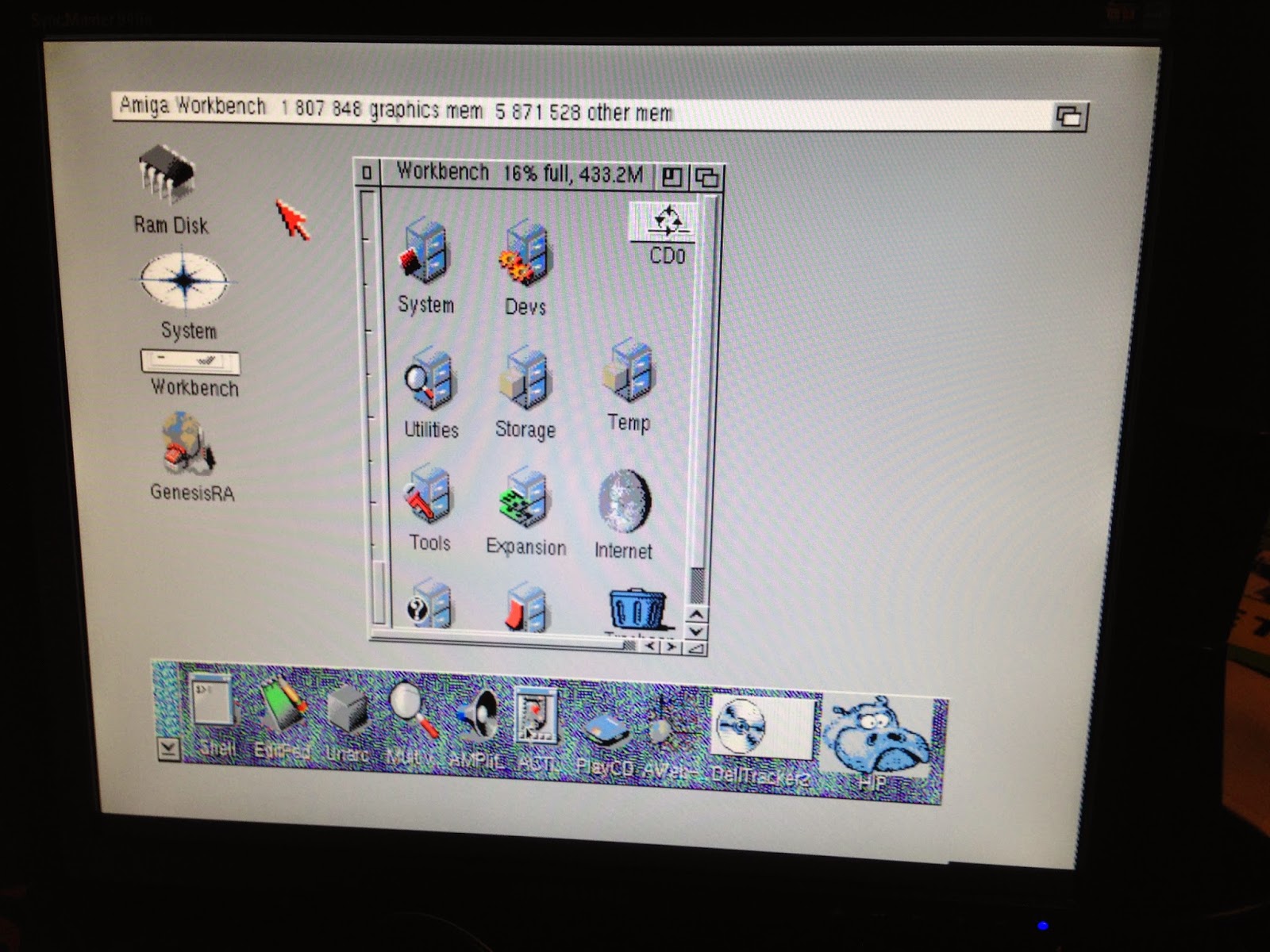The image size is (1270, 952).
Task: Click the Workbench window resize gadget
Action: pyautogui.click(x=695, y=649)
